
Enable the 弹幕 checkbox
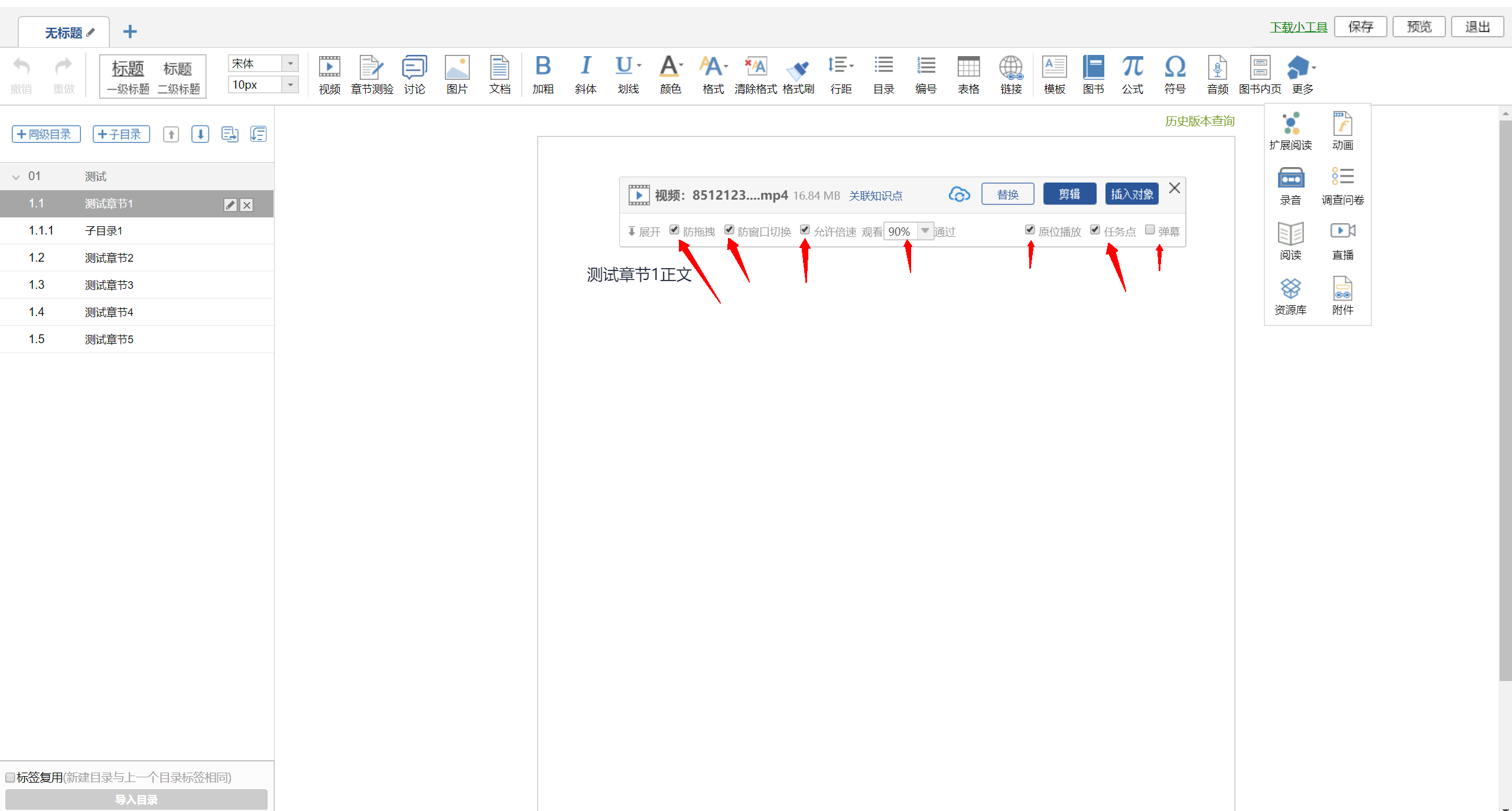pyautogui.click(x=1150, y=230)
